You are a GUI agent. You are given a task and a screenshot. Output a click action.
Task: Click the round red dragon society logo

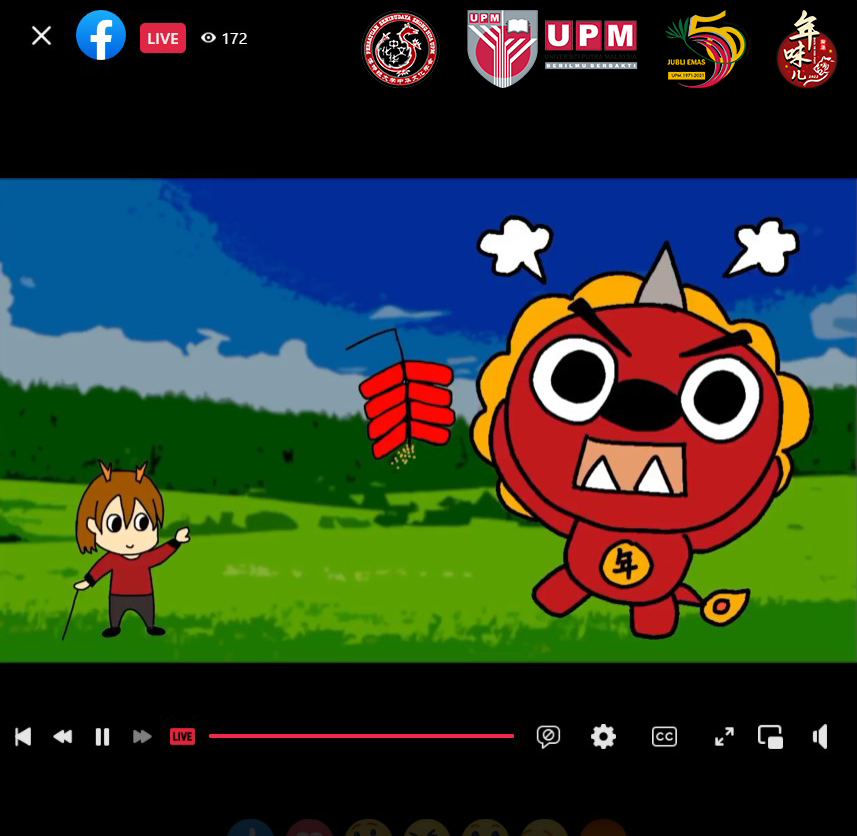400,49
